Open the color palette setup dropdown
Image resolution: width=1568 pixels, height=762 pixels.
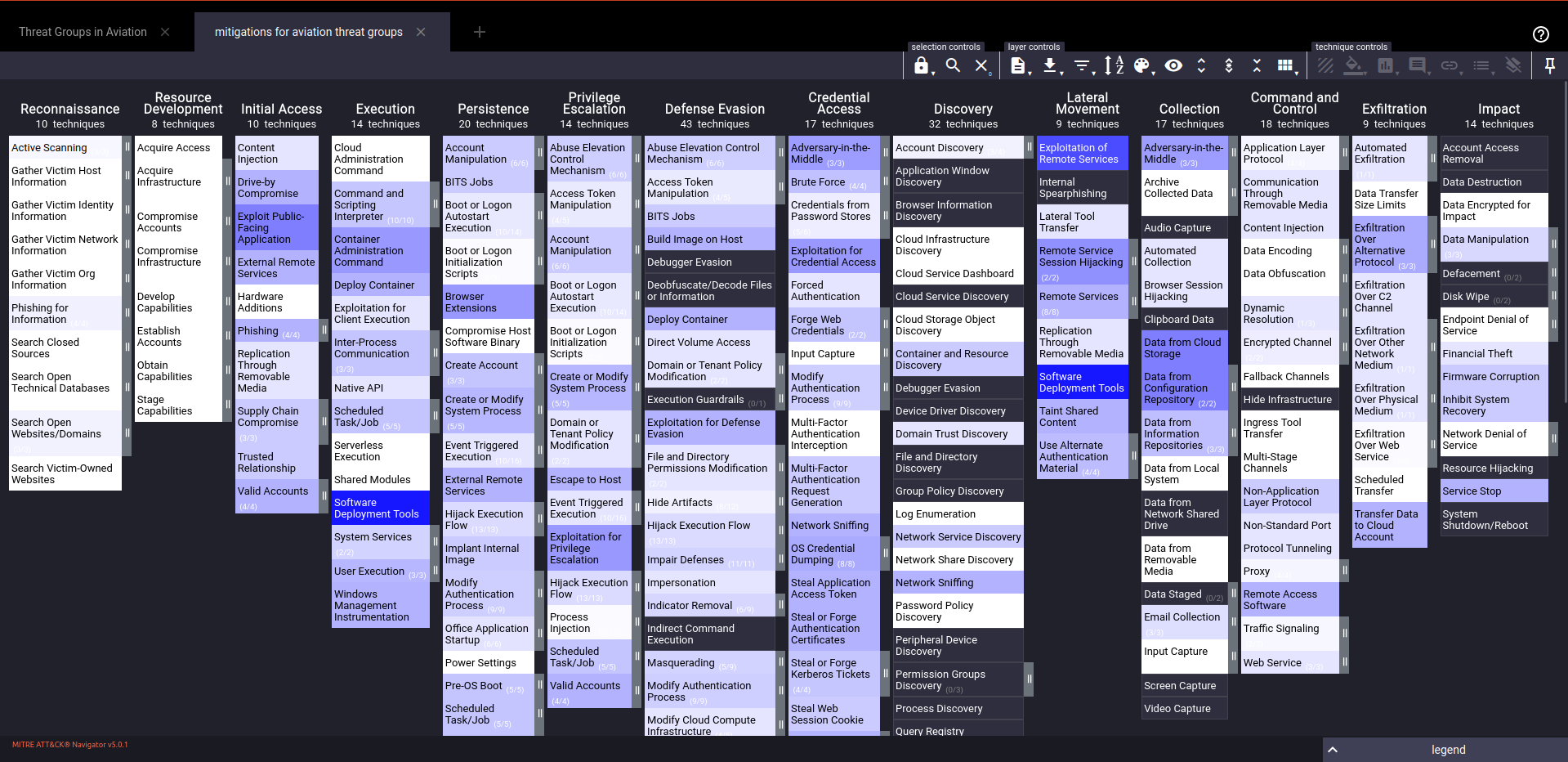(1142, 65)
